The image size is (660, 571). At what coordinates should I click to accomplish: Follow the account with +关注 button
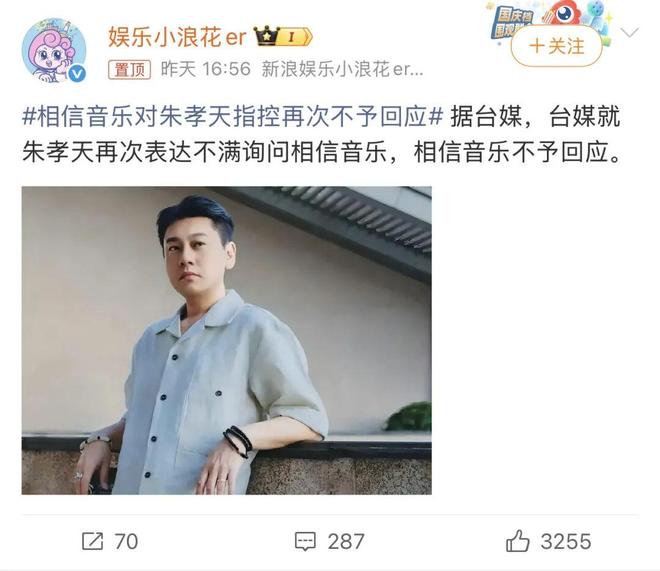pyautogui.click(x=556, y=46)
